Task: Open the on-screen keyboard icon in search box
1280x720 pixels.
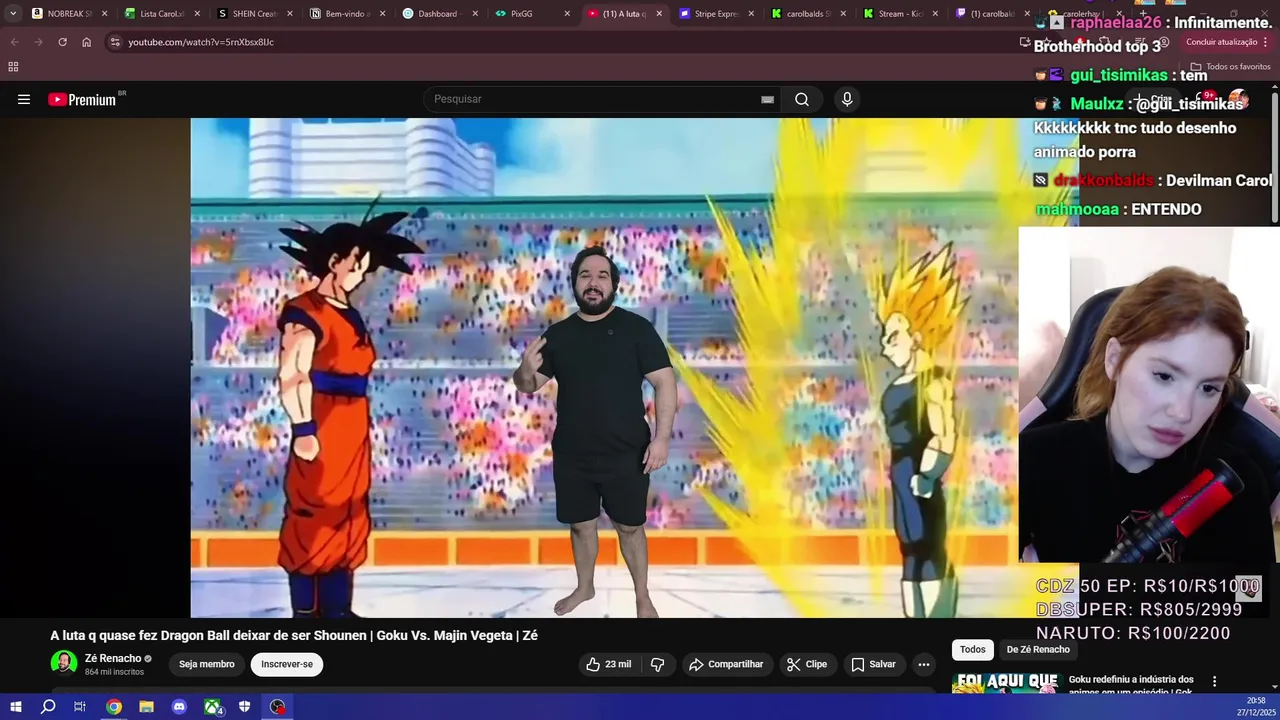Action: pos(767,99)
